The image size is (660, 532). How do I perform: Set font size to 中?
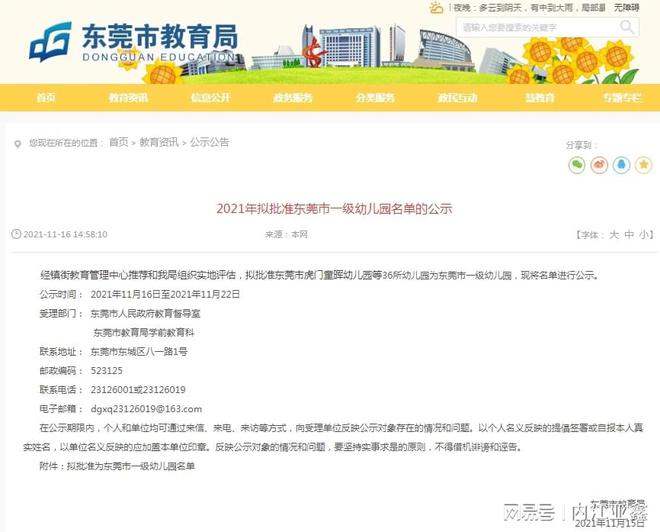629,234
